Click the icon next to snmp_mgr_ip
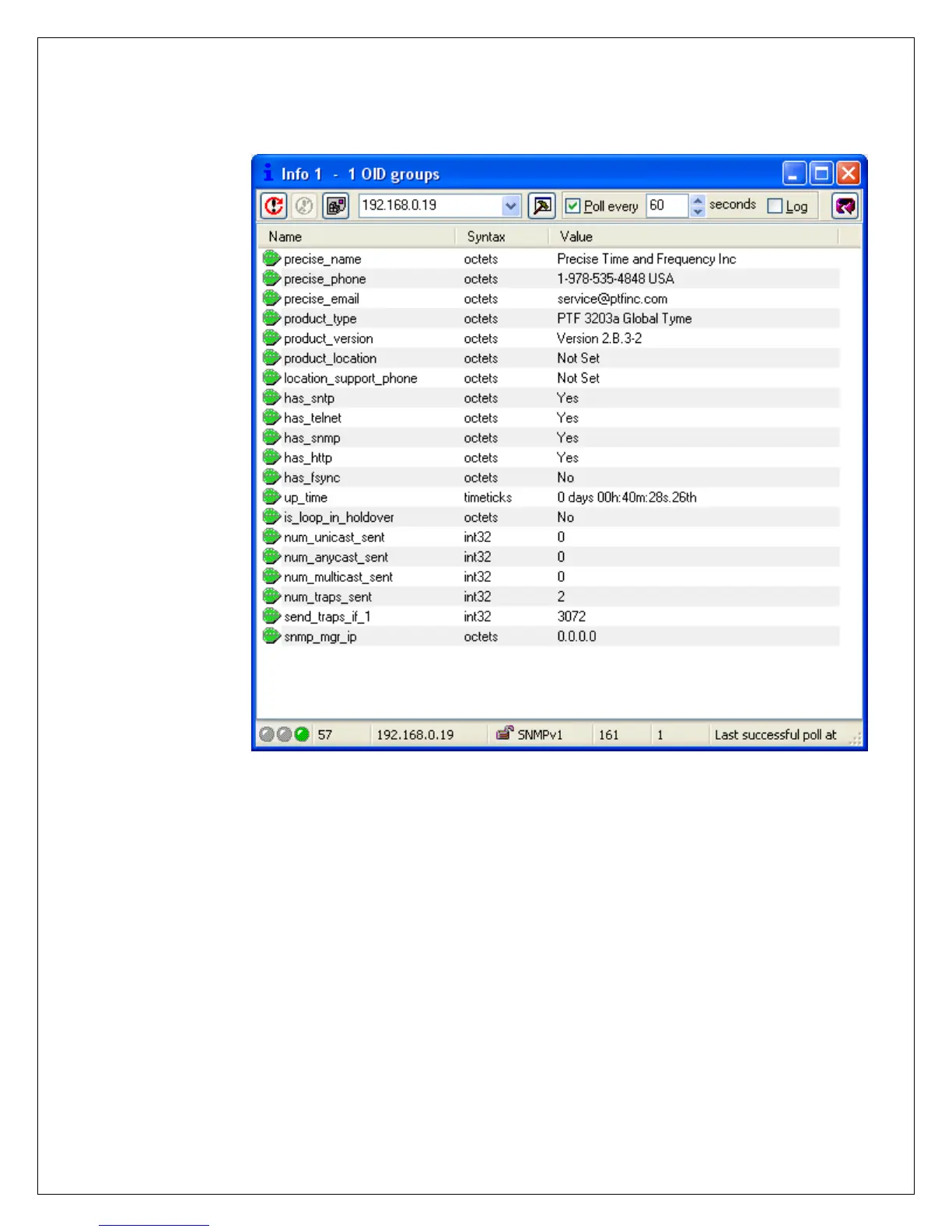This screenshot has width=952, height=1232. 271,635
